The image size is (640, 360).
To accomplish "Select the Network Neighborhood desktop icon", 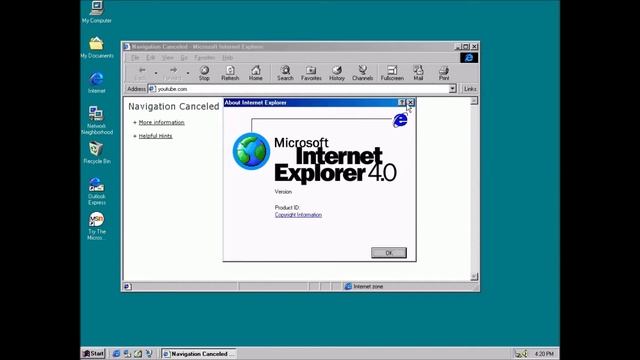I will point(97,120).
